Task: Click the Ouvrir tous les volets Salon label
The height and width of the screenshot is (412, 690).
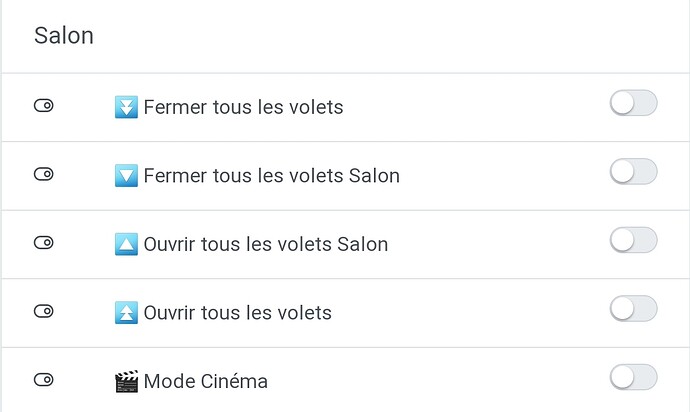Action: 265,244
